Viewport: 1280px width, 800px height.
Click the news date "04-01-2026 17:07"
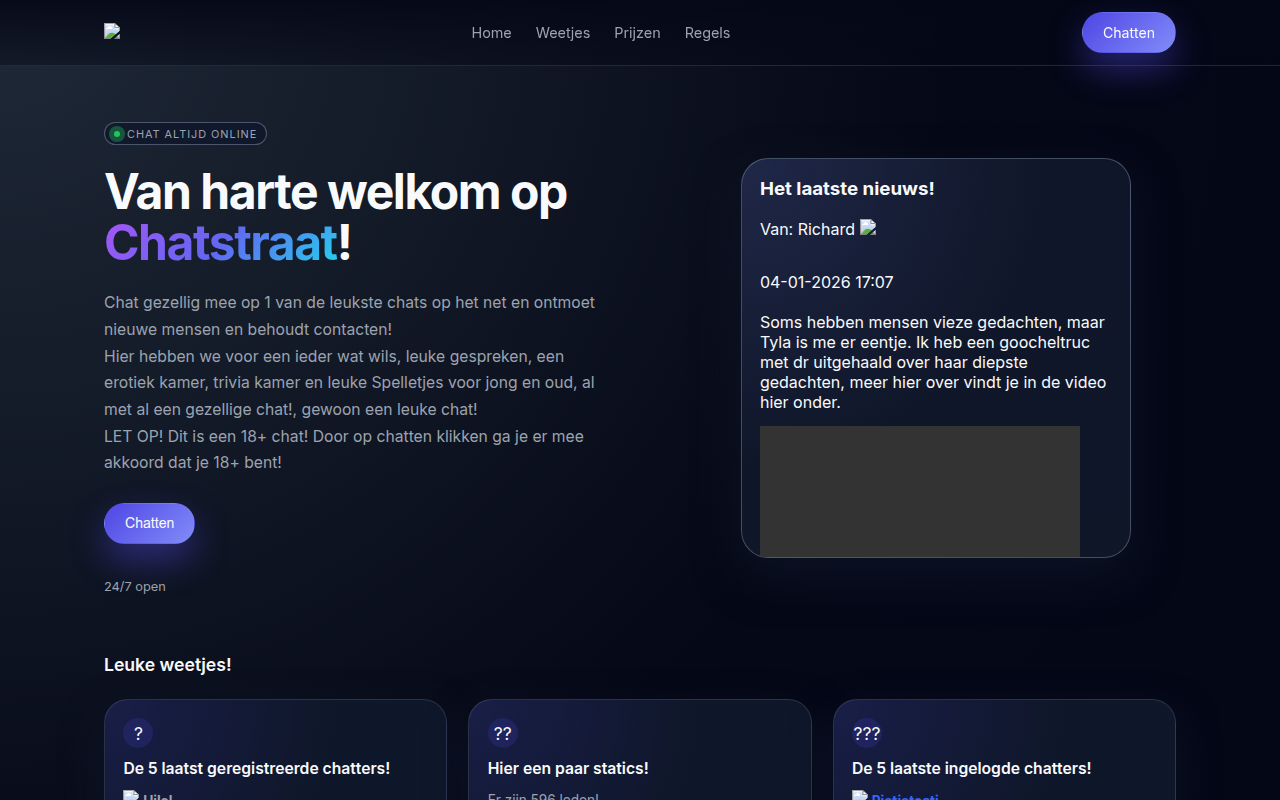click(x=827, y=282)
